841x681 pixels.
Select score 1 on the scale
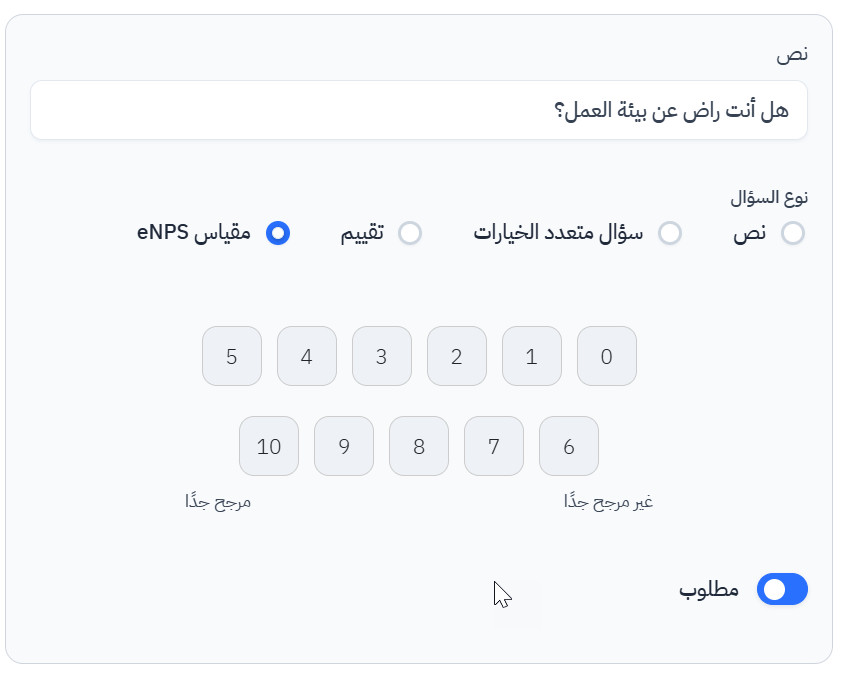(x=532, y=356)
